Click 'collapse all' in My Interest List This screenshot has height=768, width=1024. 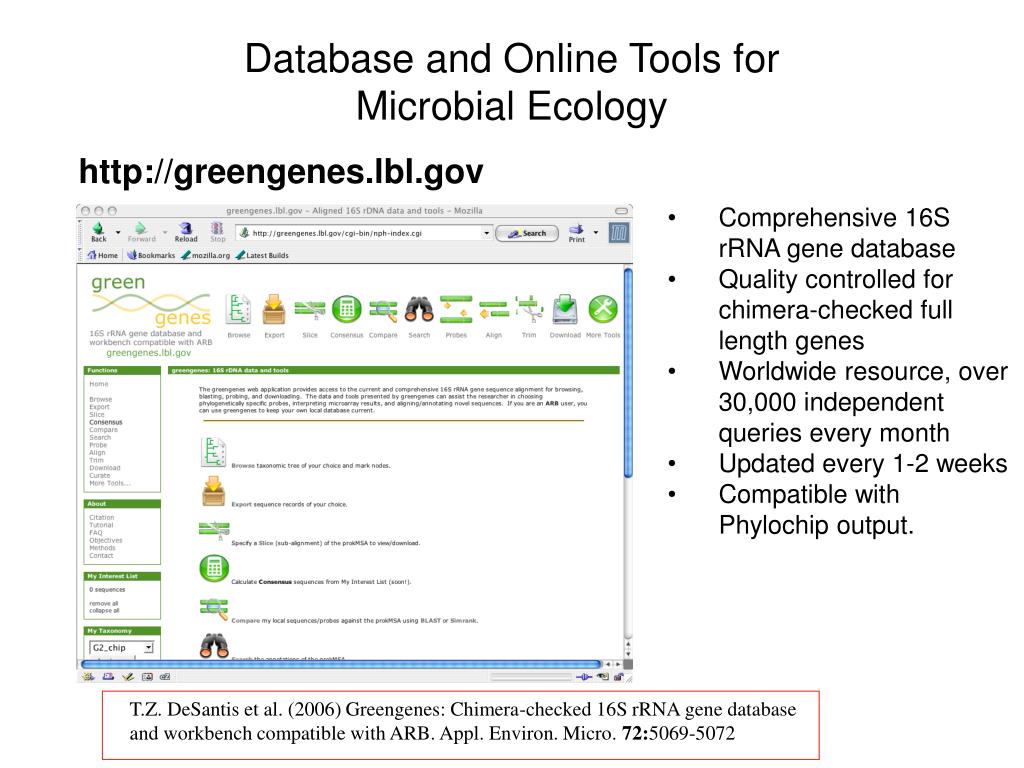(104, 611)
